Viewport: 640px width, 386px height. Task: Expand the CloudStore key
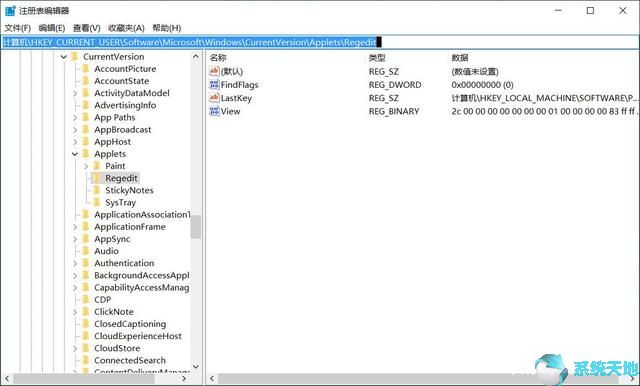75,349
